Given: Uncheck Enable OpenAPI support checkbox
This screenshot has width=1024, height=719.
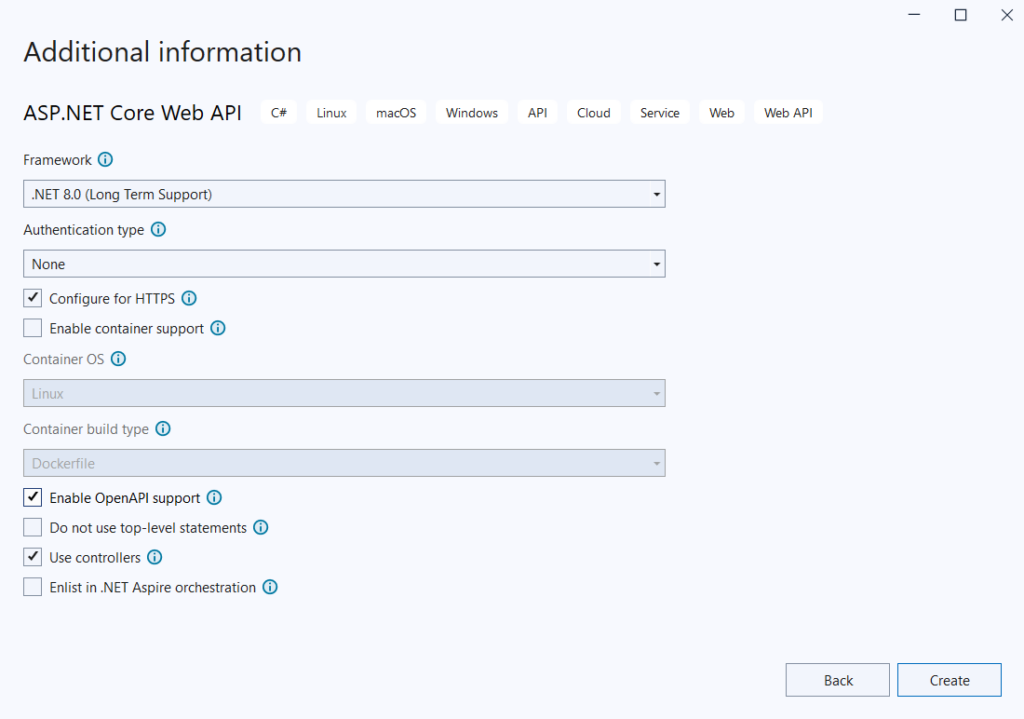Looking at the screenshot, I should [x=33, y=497].
